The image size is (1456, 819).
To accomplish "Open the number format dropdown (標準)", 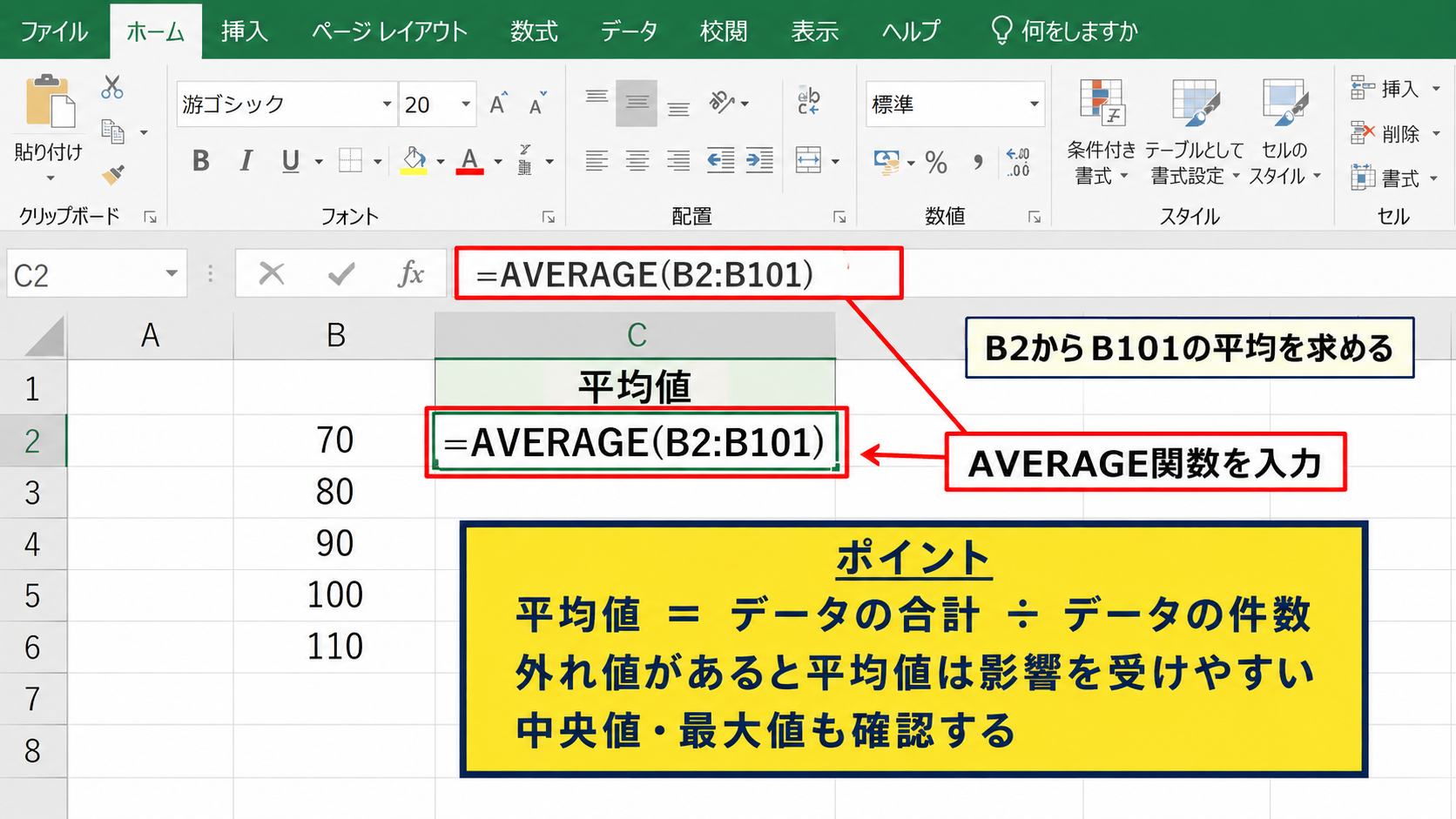I will (x=1034, y=104).
